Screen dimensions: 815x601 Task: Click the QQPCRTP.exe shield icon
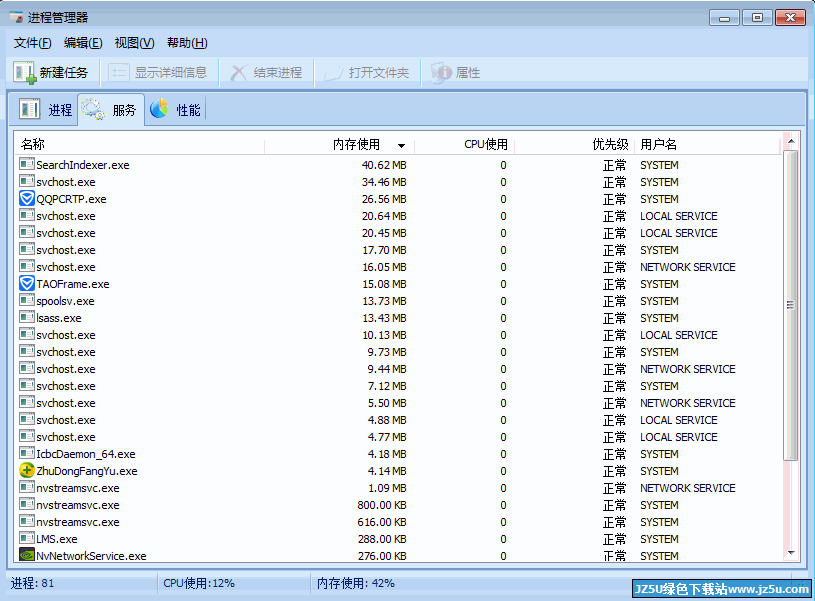click(27, 199)
